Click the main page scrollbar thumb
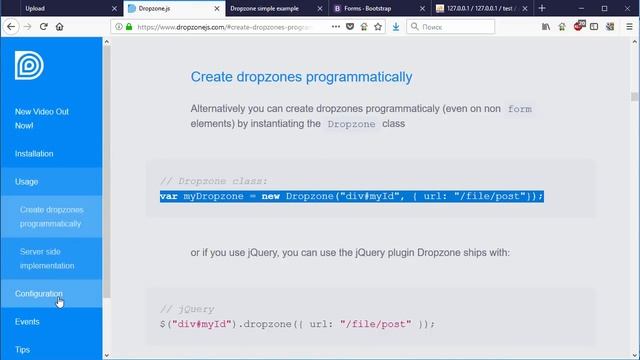The width and height of the screenshot is (640, 360). [634, 97]
